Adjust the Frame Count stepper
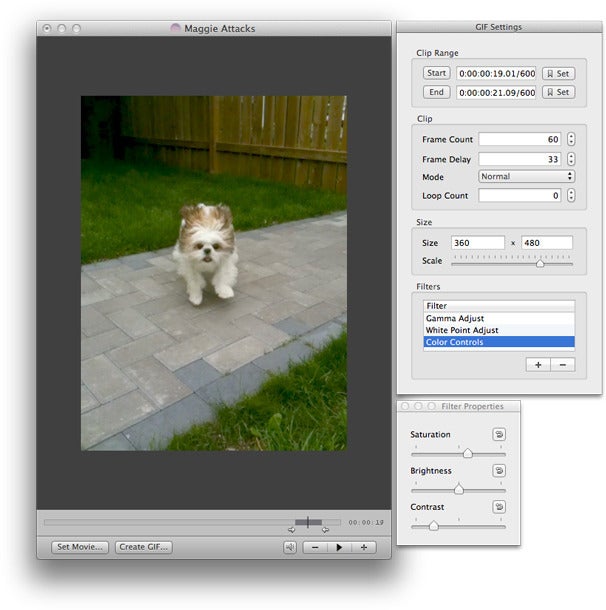 pos(571,139)
